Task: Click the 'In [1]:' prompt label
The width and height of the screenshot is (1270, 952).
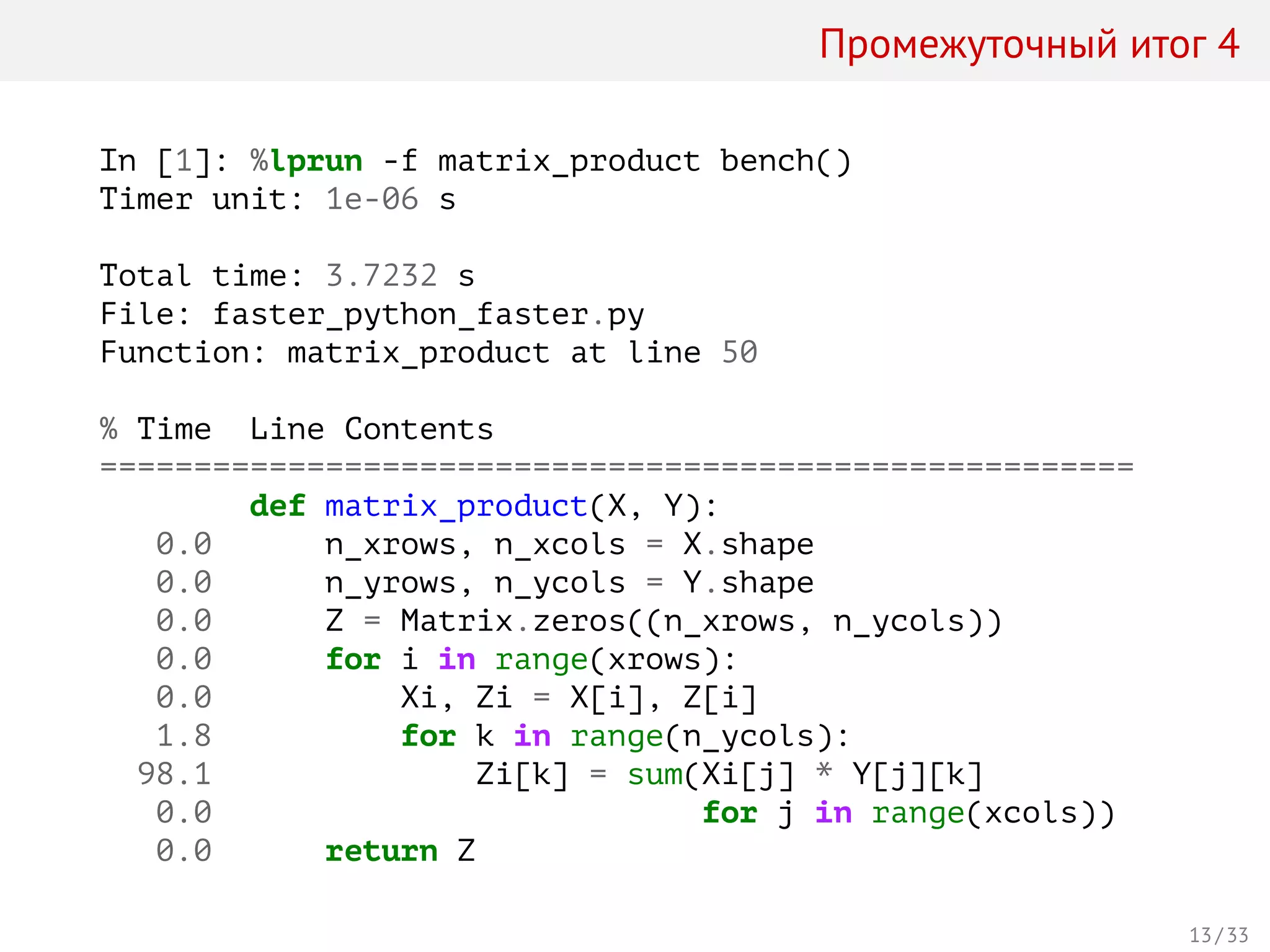Action: (164, 162)
